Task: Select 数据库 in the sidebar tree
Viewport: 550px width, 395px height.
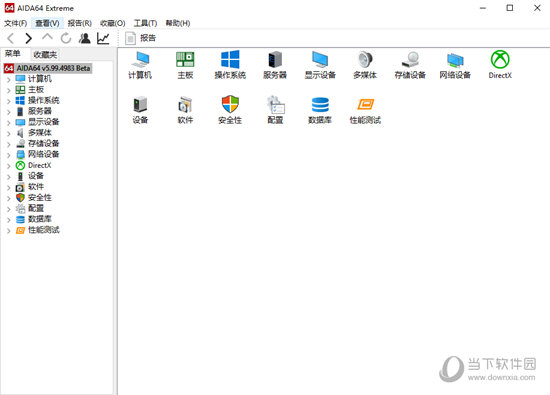Action: [x=40, y=219]
